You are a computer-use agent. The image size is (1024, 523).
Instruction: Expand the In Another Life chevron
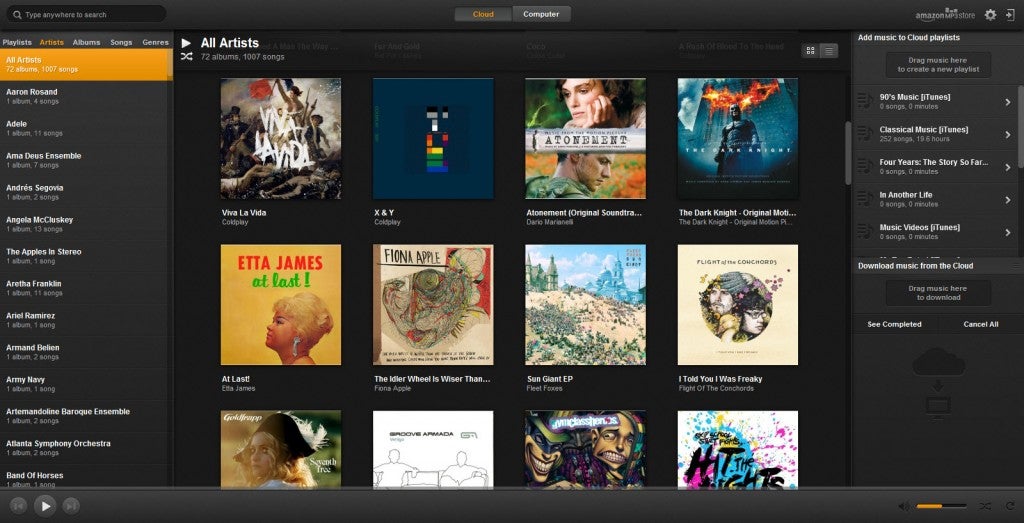pos(1008,200)
